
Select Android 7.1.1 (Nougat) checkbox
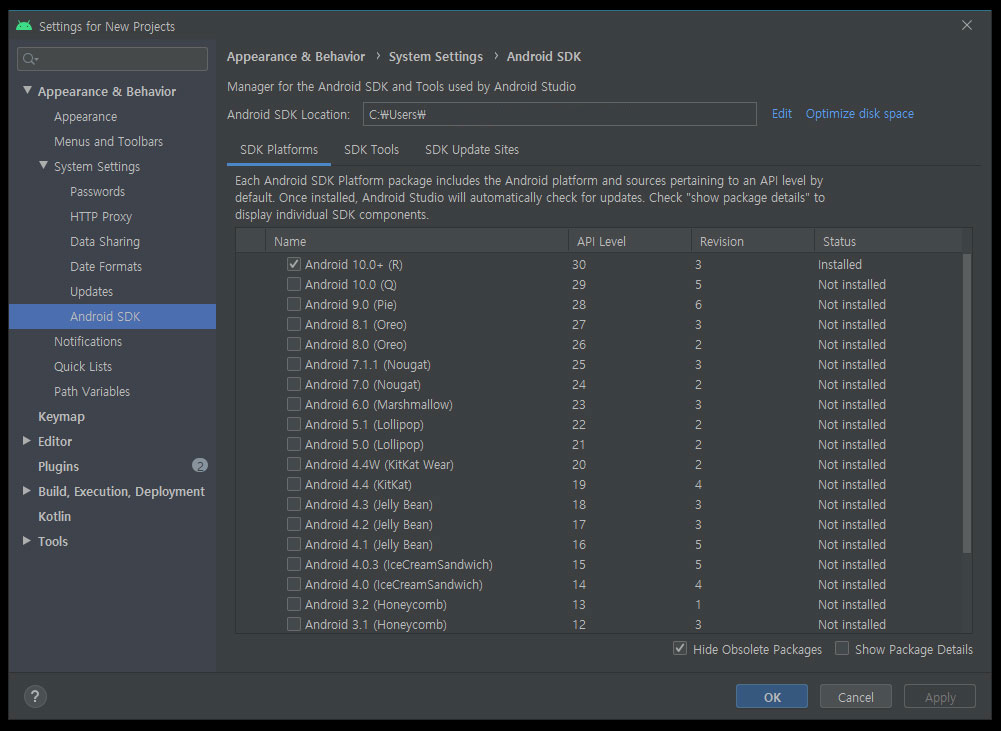[294, 364]
